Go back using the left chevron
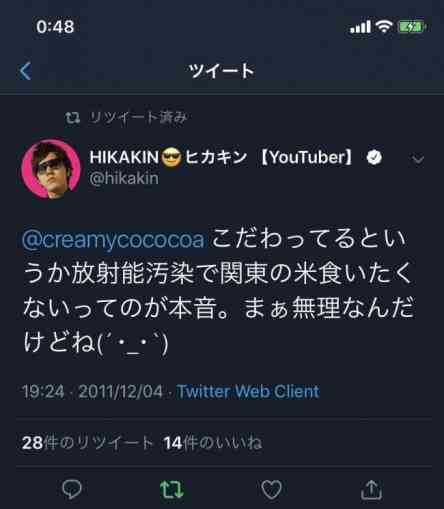 click(25, 71)
